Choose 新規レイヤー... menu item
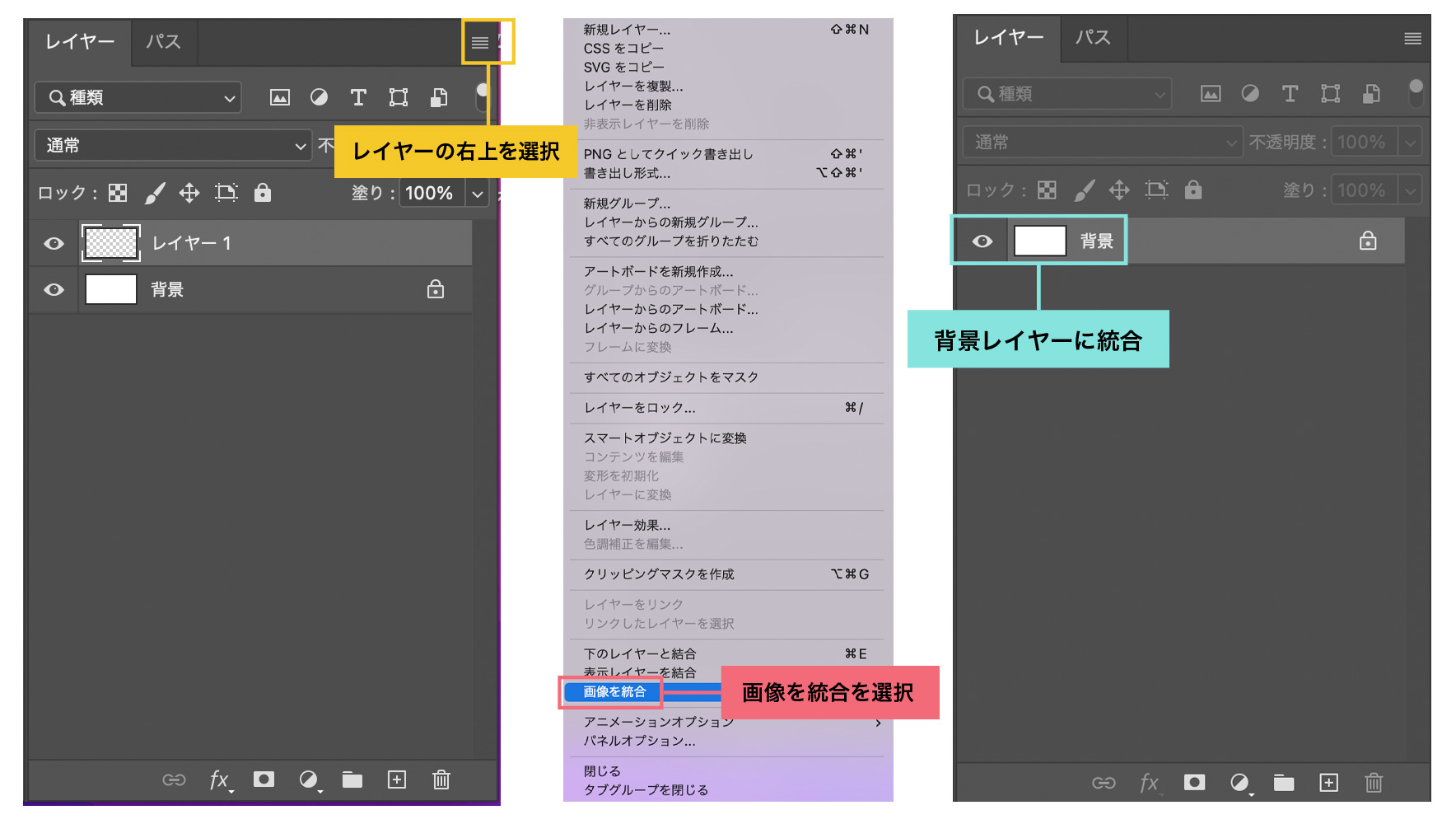 click(x=628, y=30)
